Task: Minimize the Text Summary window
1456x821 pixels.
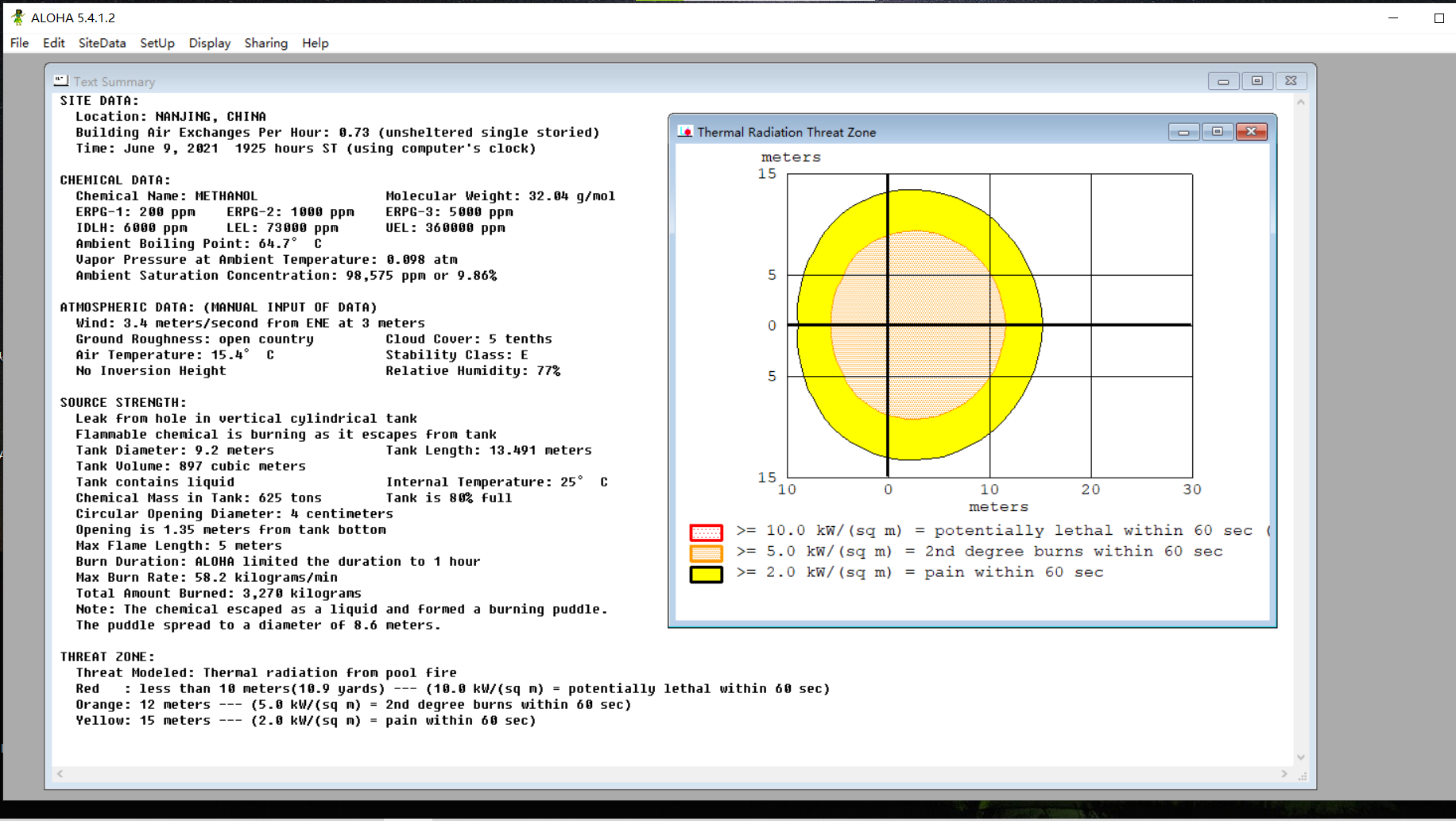Action: point(1223,81)
